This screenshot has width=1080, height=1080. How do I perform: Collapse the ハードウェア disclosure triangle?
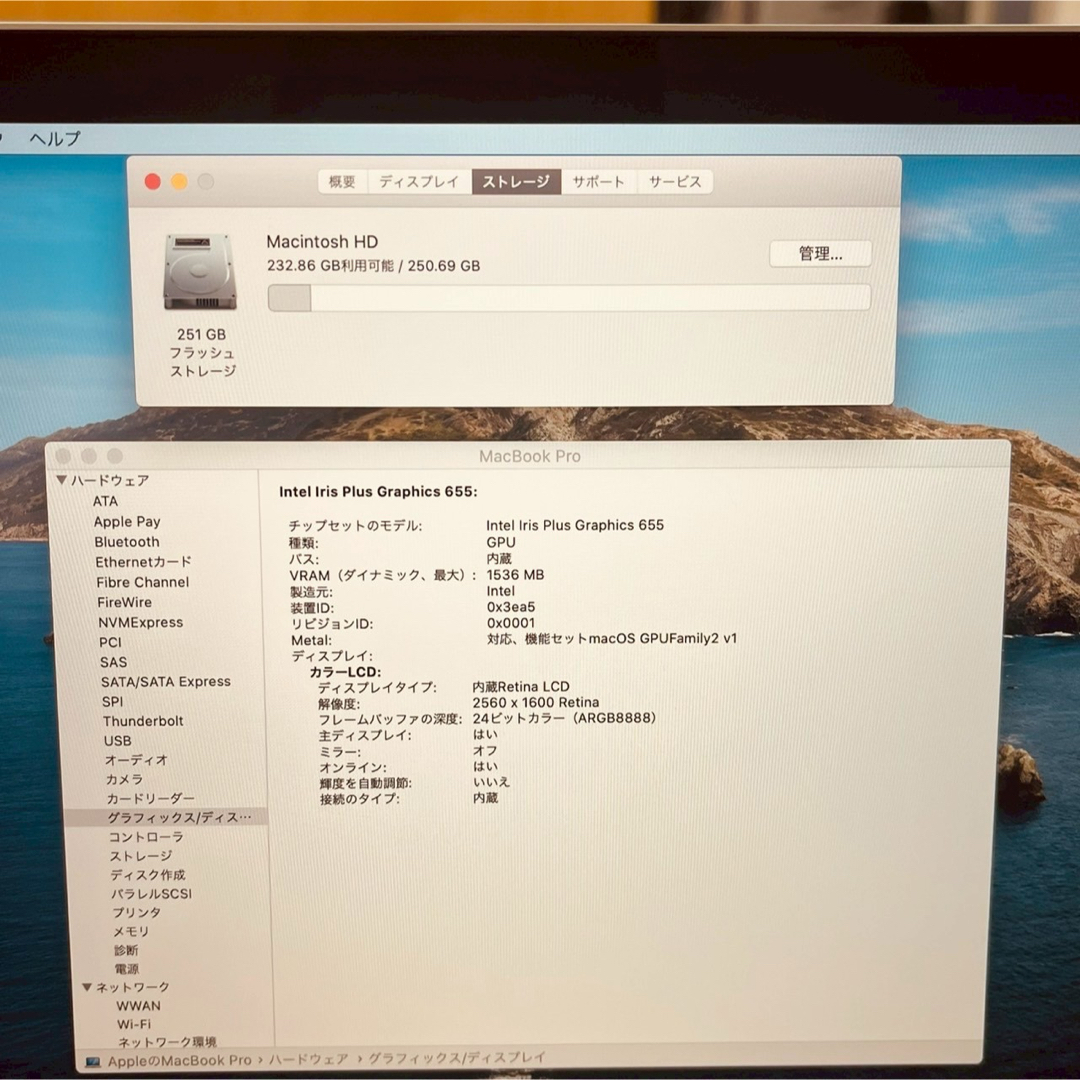coord(61,479)
